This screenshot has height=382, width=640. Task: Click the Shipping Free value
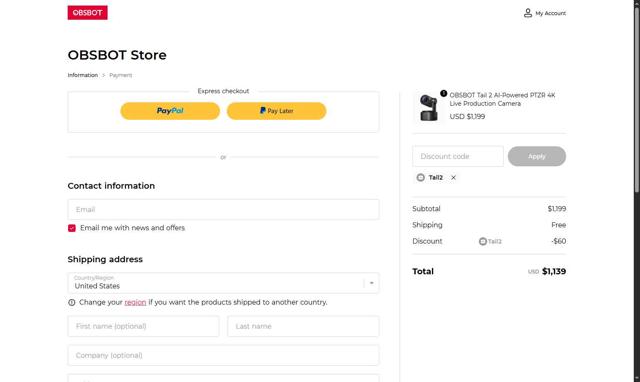point(558,225)
